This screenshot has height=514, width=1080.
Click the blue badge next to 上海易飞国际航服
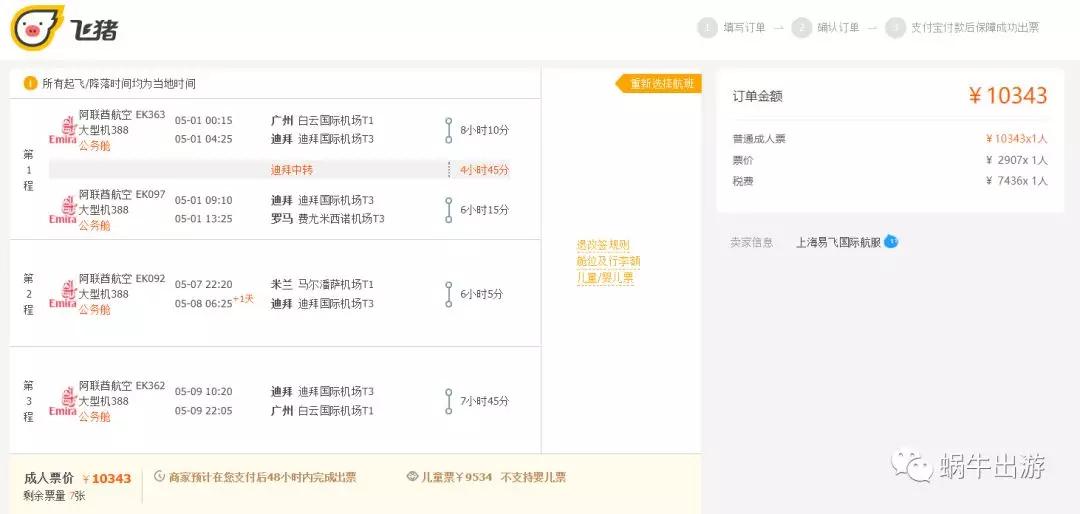coord(891,242)
